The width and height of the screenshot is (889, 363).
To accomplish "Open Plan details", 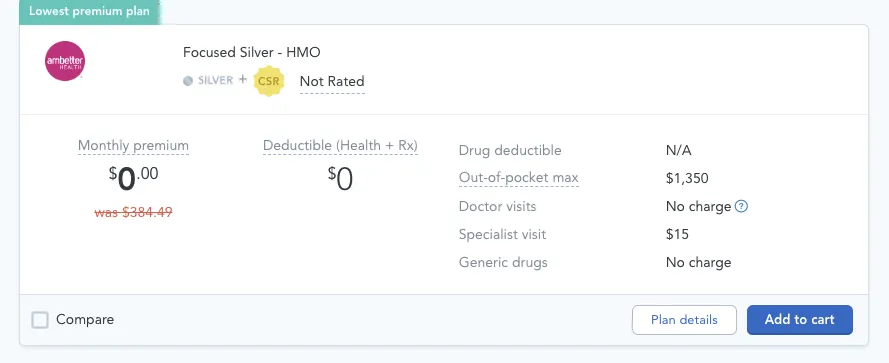I will [x=684, y=320].
